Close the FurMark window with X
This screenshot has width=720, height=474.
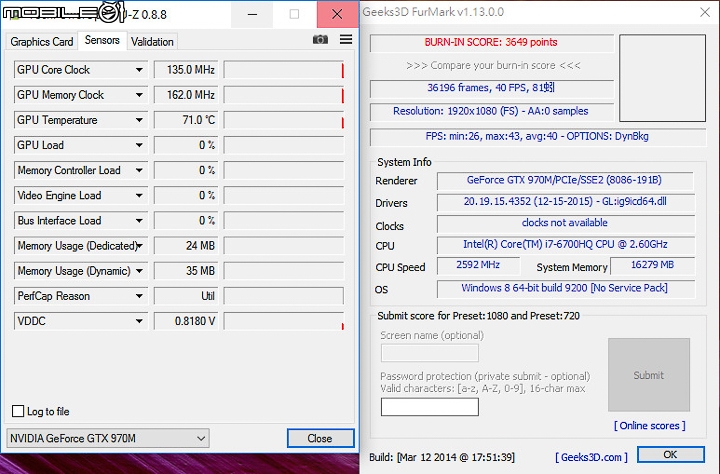click(x=705, y=12)
